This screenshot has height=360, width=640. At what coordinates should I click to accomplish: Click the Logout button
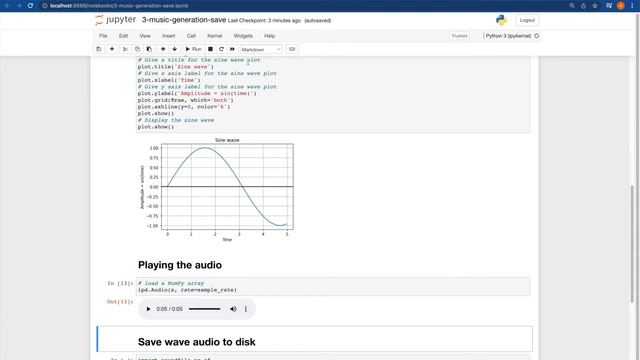pyautogui.click(x=527, y=20)
